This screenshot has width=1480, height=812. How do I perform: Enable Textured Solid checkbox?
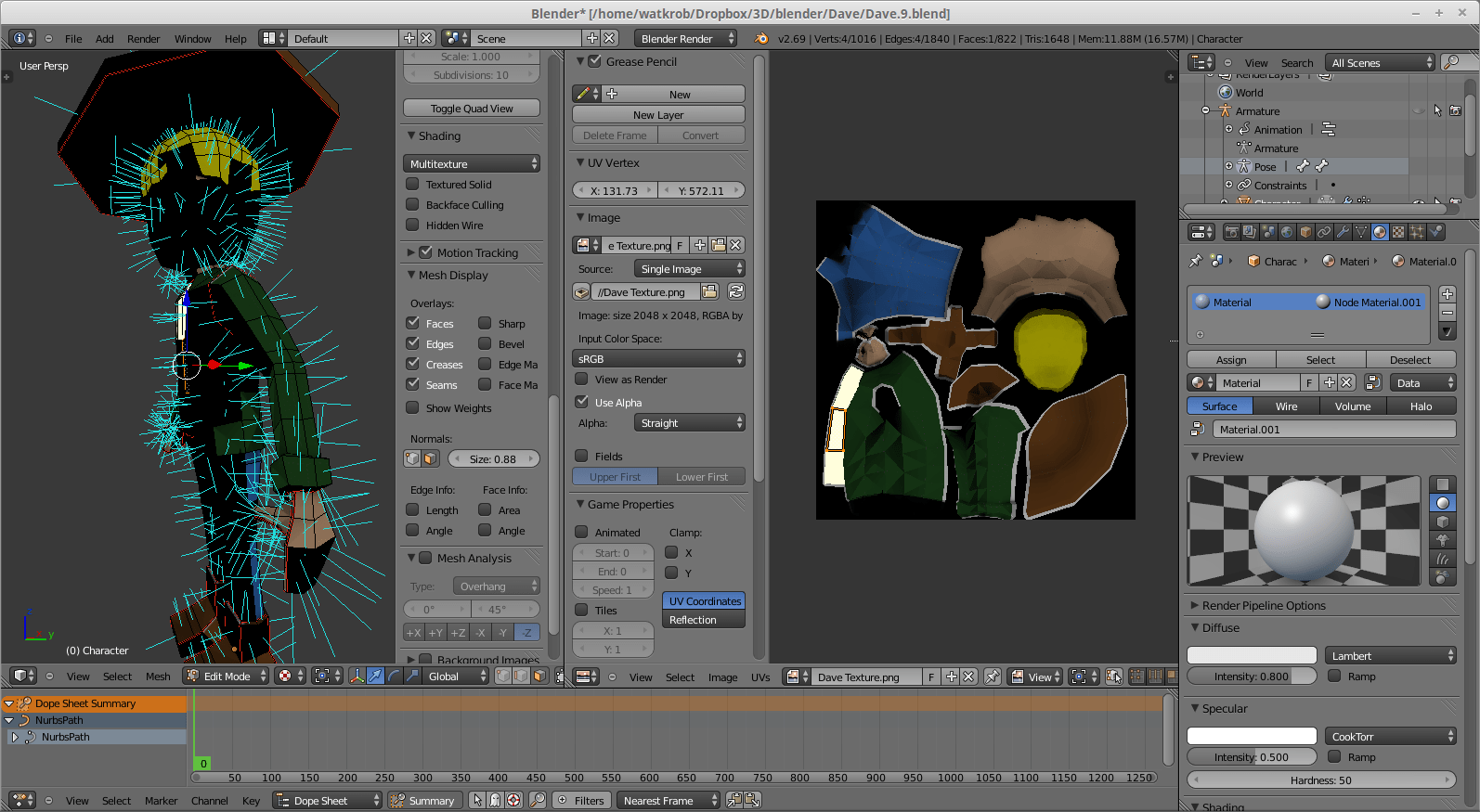tap(413, 185)
